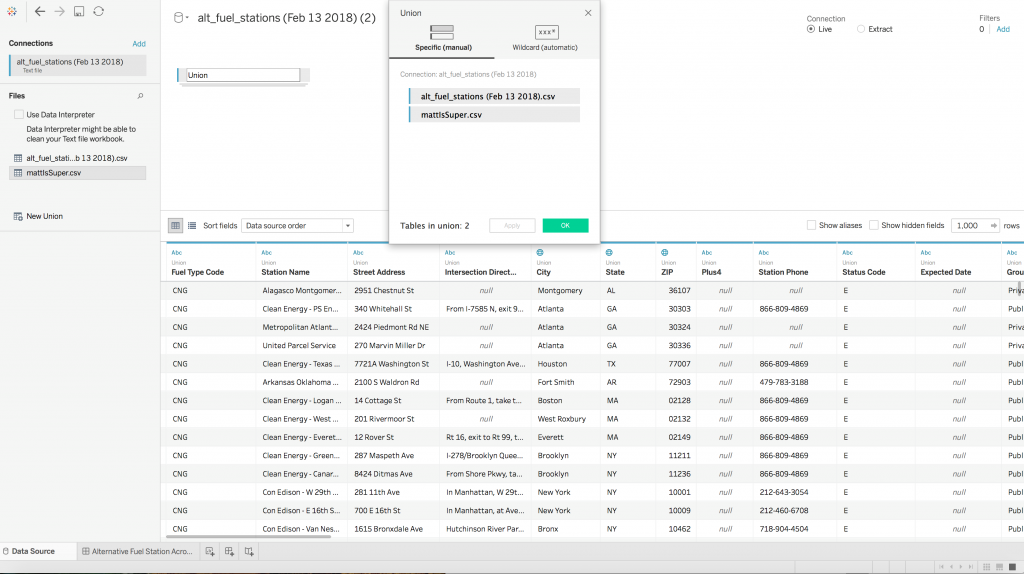Toggle the Show hidden fields checkbox
This screenshot has height=574, width=1024.
tap(874, 225)
